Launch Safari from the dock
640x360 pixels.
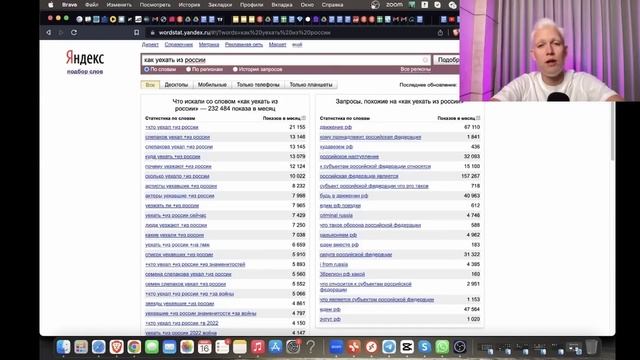tap(98, 347)
